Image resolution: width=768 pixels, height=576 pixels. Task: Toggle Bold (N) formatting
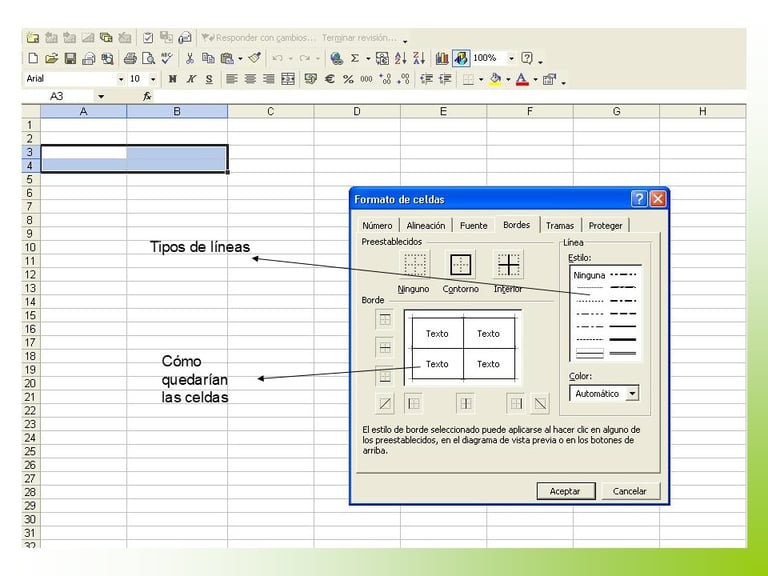(172, 79)
